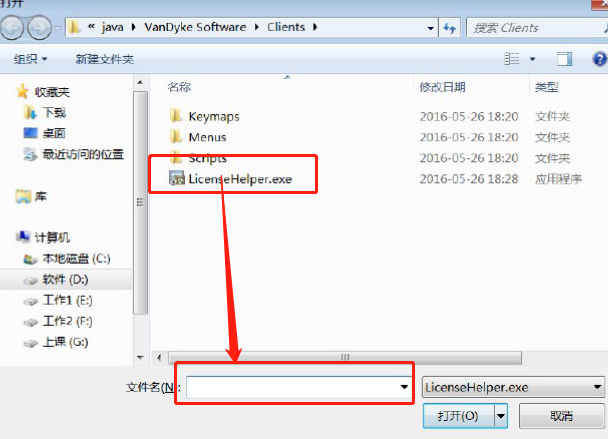Open the view options dropdown arrow
608x439 pixels.
tap(532, 59)
